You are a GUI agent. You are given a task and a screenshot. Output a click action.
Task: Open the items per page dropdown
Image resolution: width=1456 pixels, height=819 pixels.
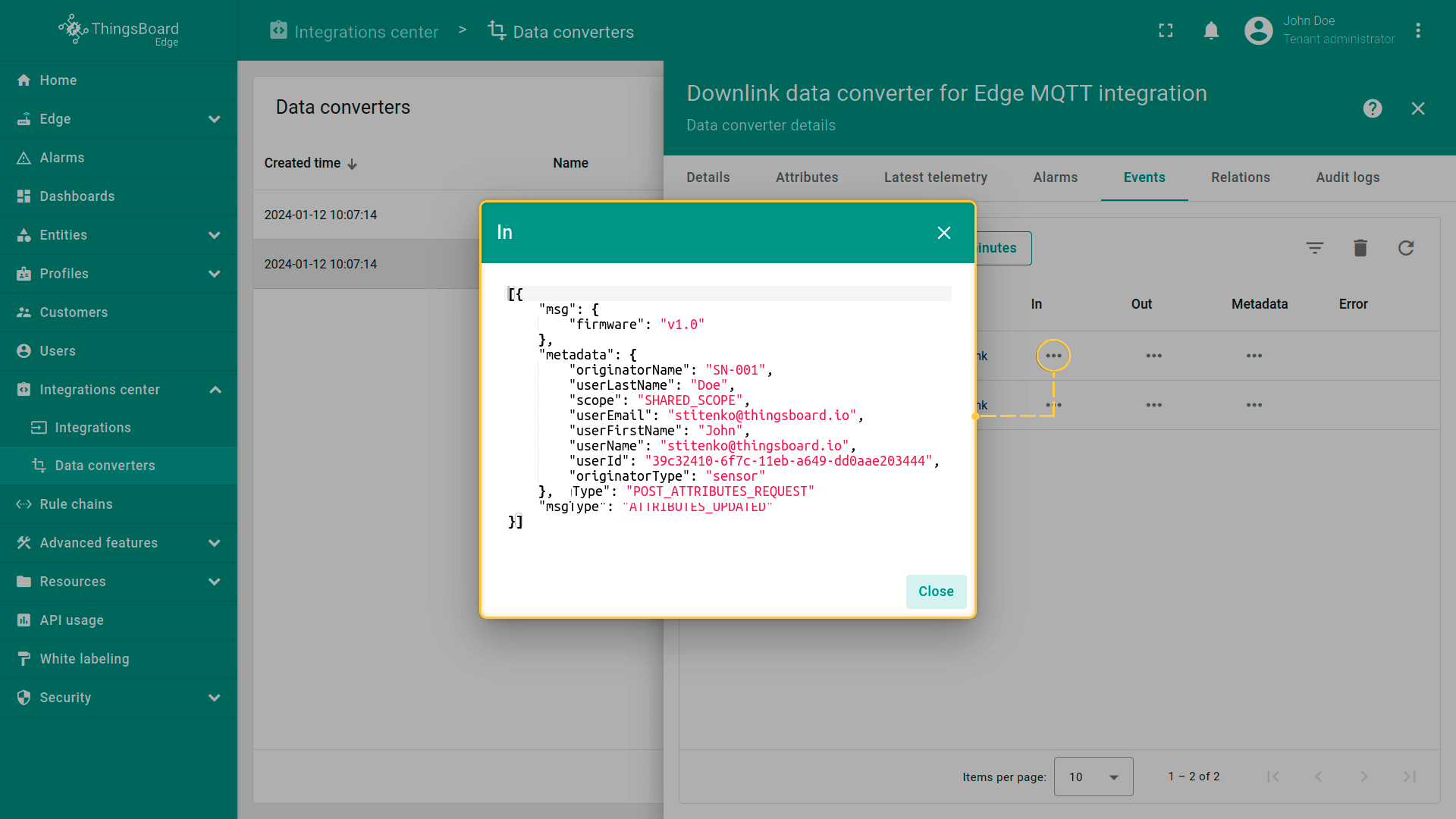click(x=1093, y=777)
